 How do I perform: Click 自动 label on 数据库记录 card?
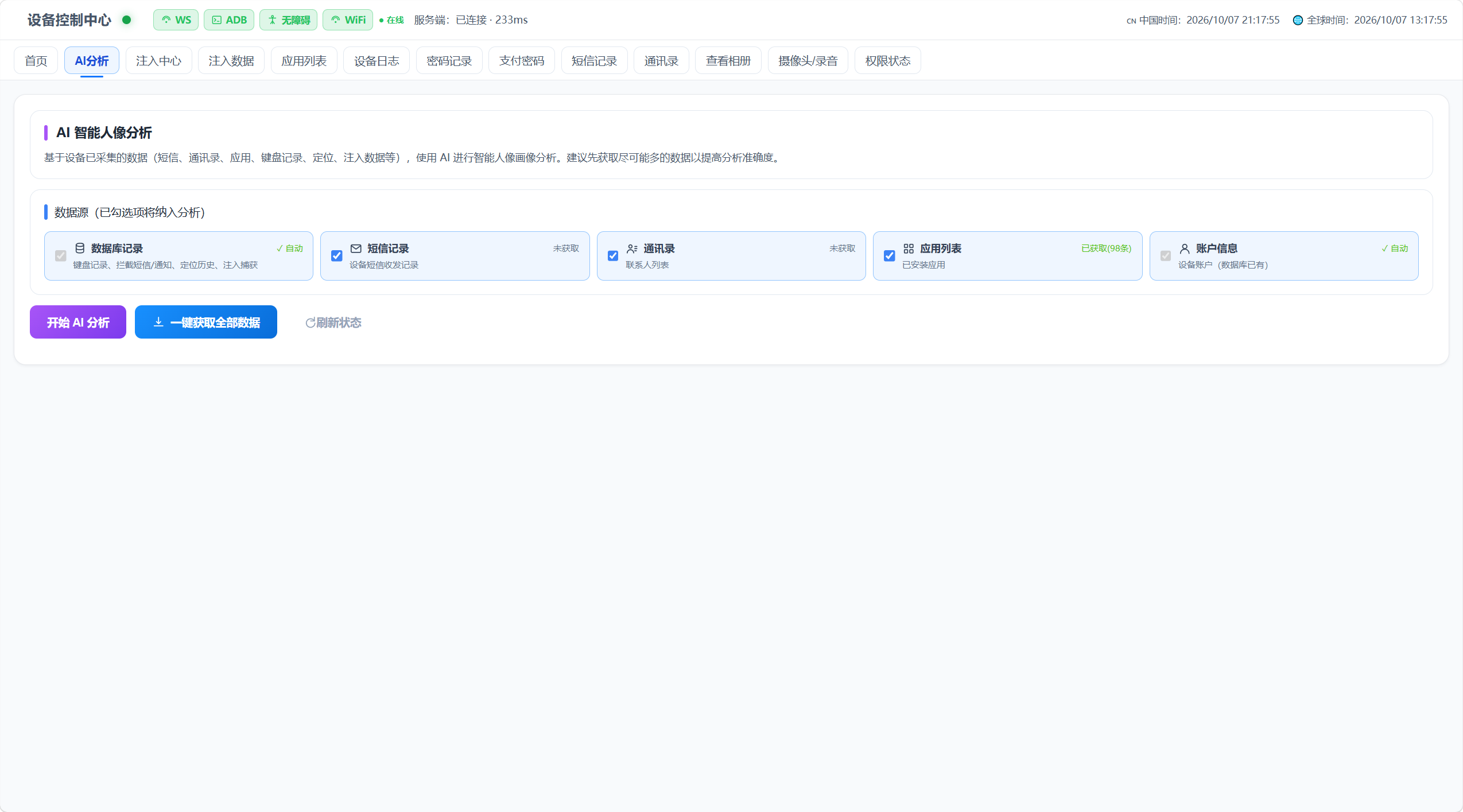coord(289,248)
